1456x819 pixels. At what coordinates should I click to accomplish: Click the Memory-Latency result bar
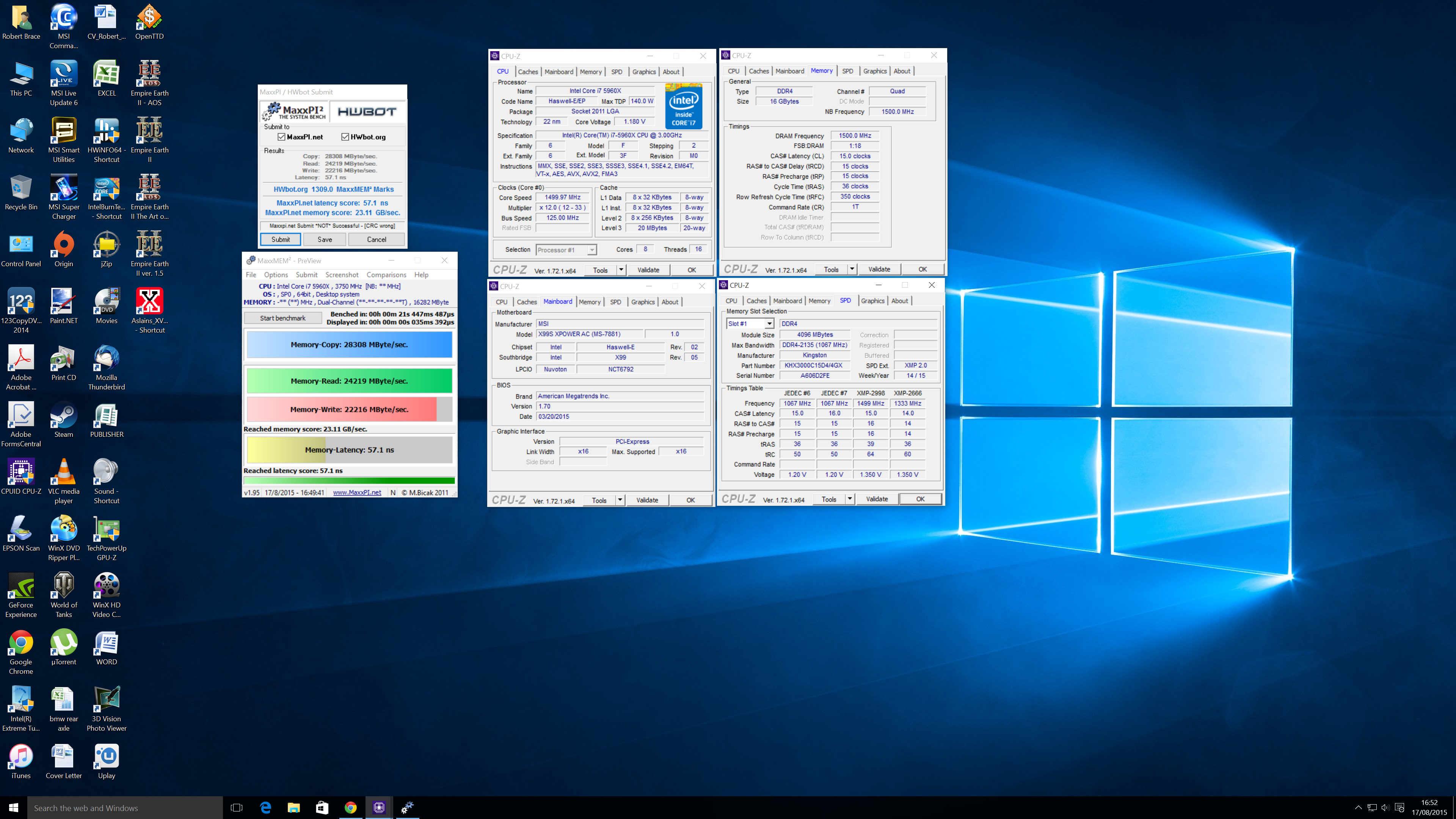[349, 450]
